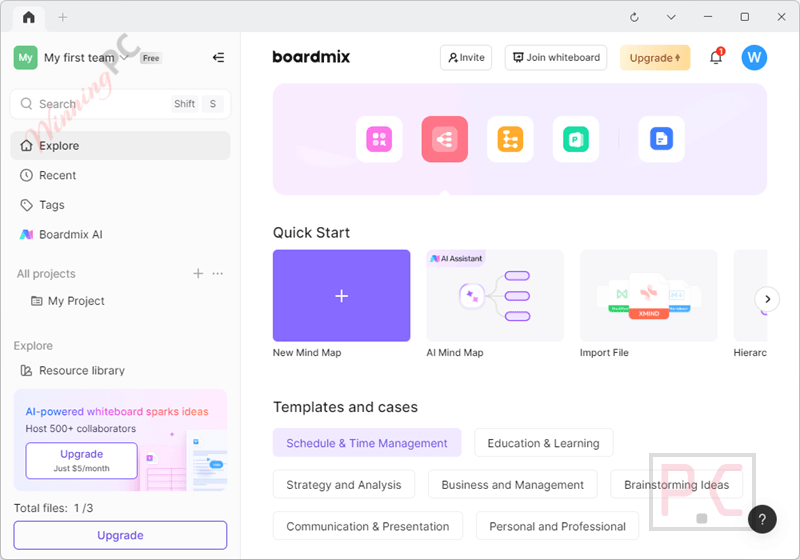Select the pink whiteboard icon
800x560 pixels.
(379, 139)
